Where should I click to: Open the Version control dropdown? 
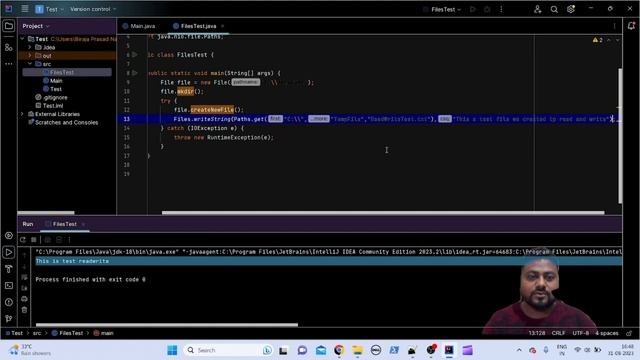pyautogui.click(x=93, y=9)
